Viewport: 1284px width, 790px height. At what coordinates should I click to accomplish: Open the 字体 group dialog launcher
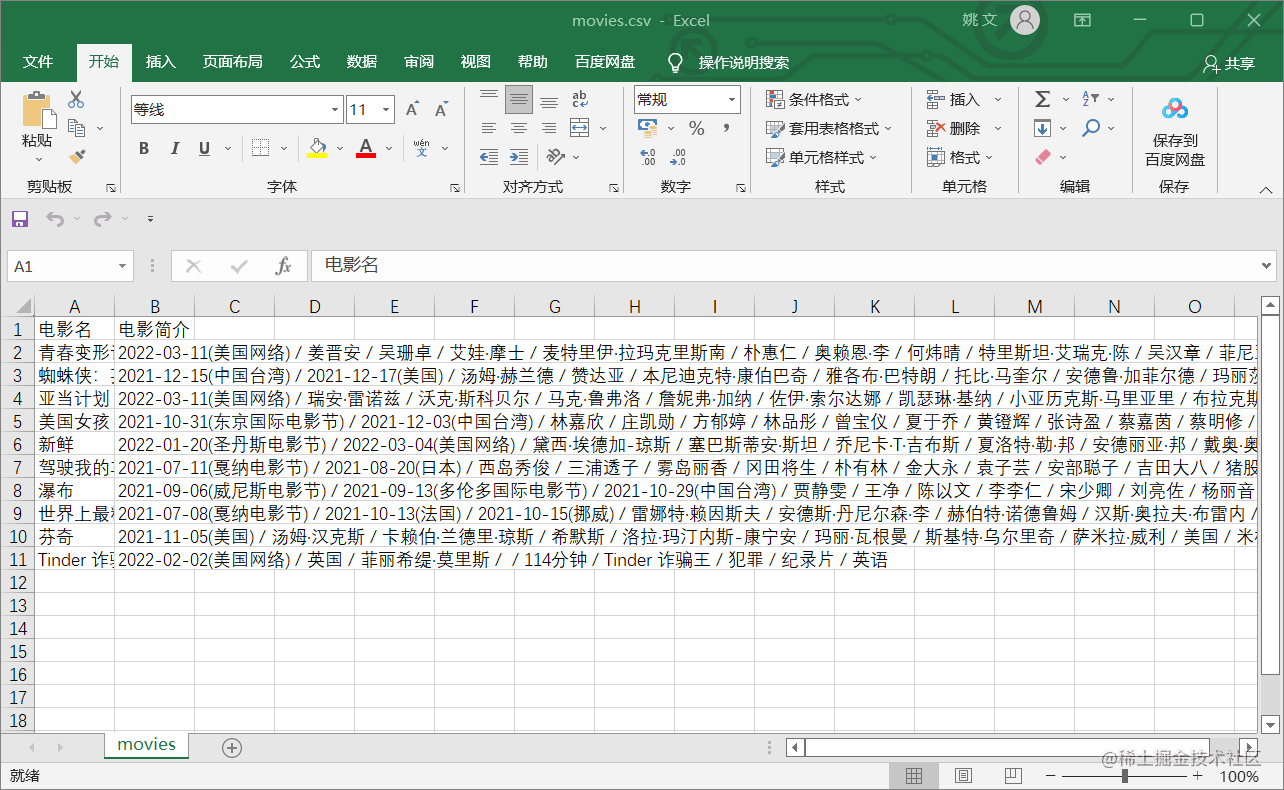(x=455, y=187)
